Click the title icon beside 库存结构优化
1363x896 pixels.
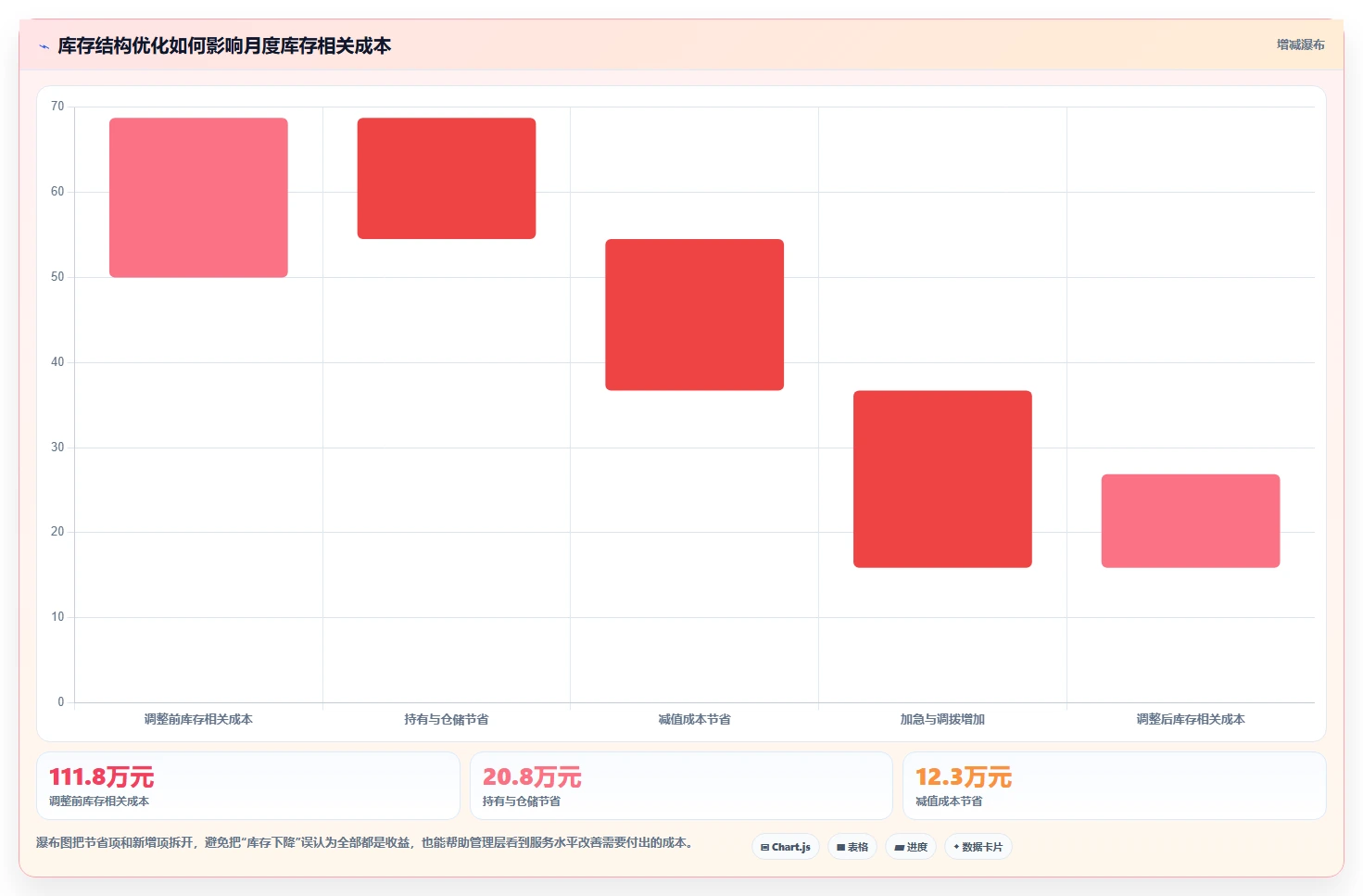[44, 46]
